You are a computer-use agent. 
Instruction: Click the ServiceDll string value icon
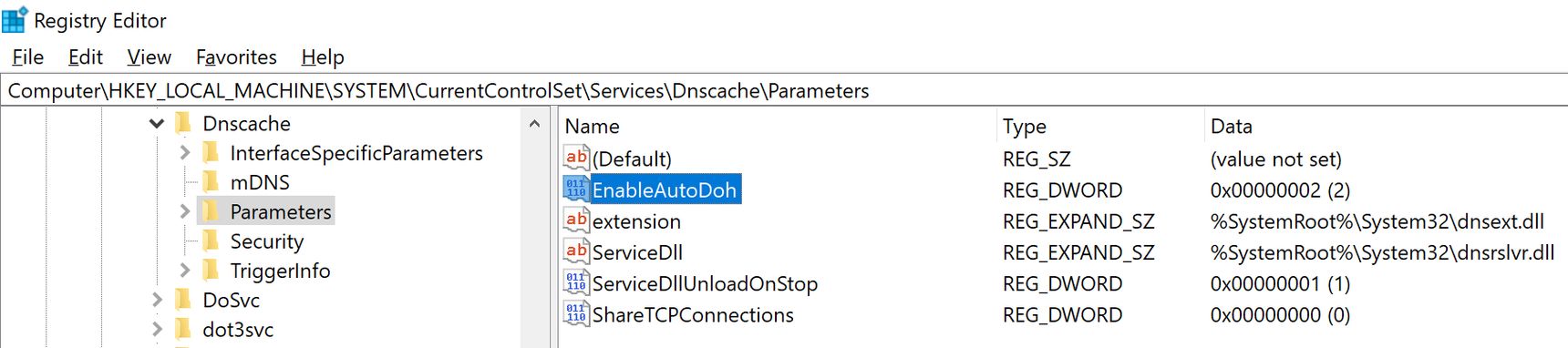coord(576,251)
